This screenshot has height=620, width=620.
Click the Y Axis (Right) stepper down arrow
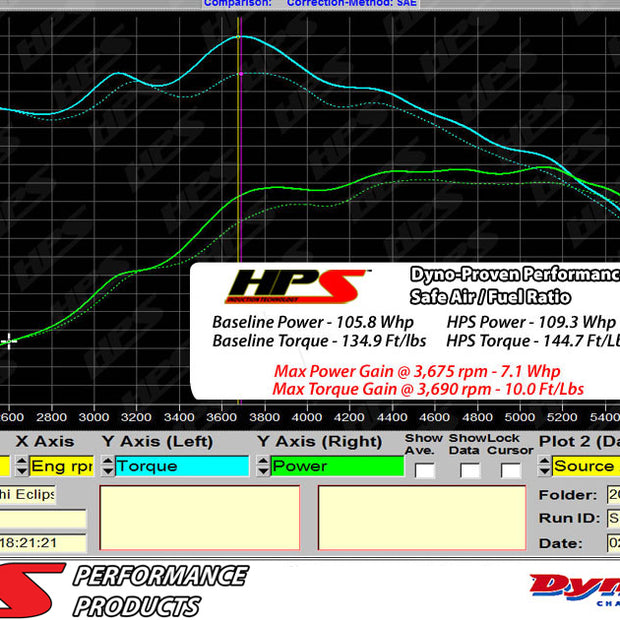click(x=263, y=471)
